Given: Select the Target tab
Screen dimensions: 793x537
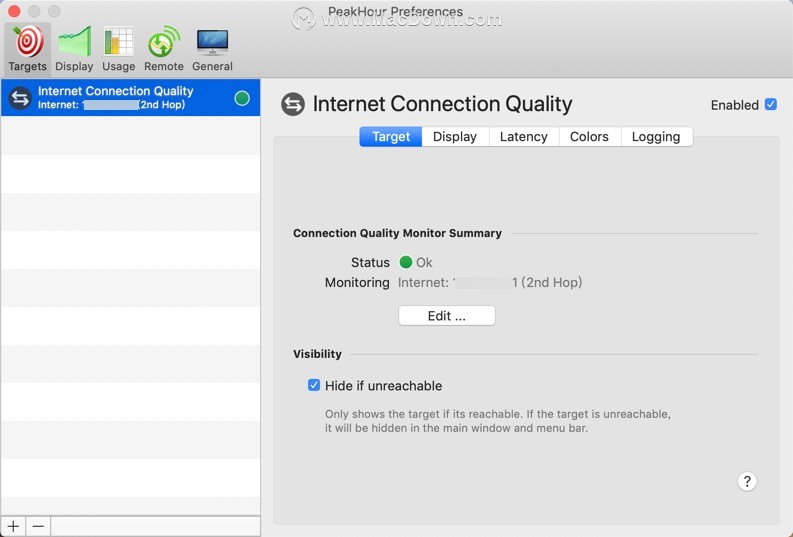Looking at the screenshot, I should click(390, 137).
